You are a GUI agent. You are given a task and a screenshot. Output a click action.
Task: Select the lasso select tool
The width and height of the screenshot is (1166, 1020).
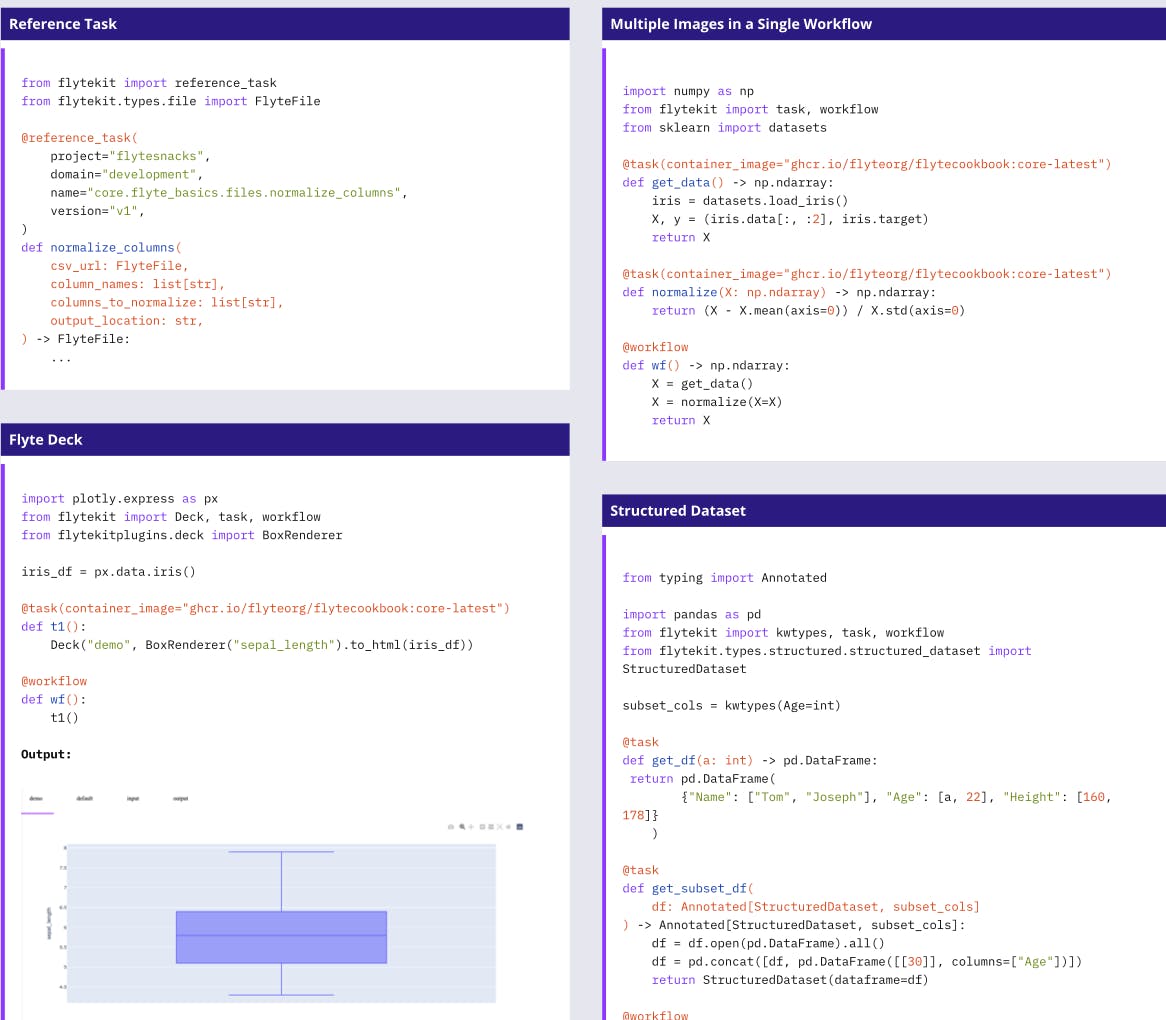tap(490, 826)
